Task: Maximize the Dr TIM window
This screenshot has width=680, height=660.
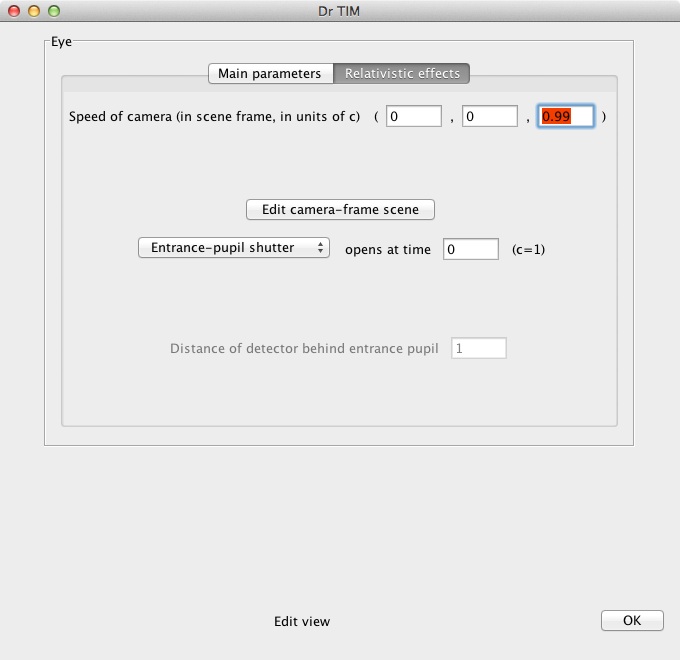Action: pos(54,11)
